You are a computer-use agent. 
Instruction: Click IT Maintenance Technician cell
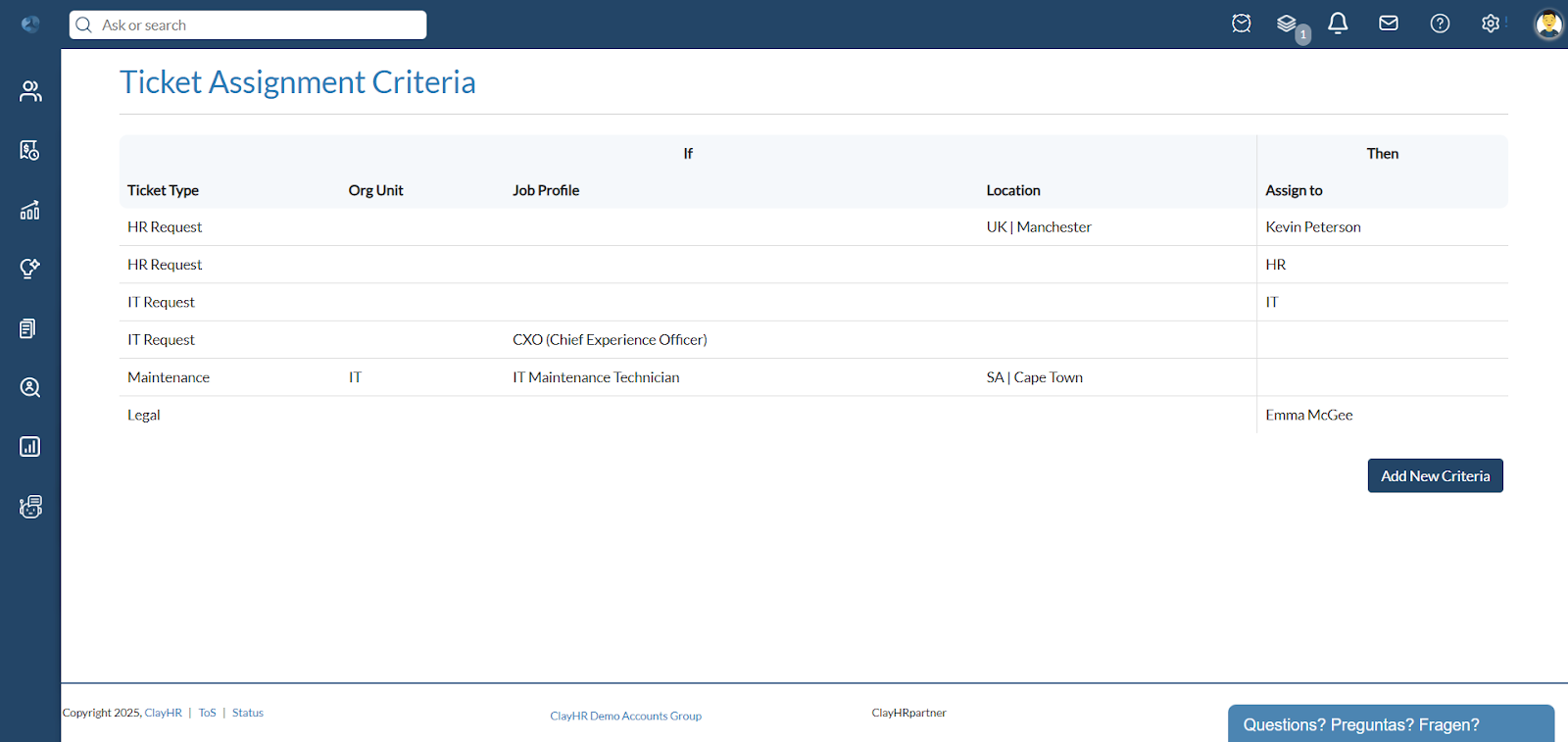(596, 377)
